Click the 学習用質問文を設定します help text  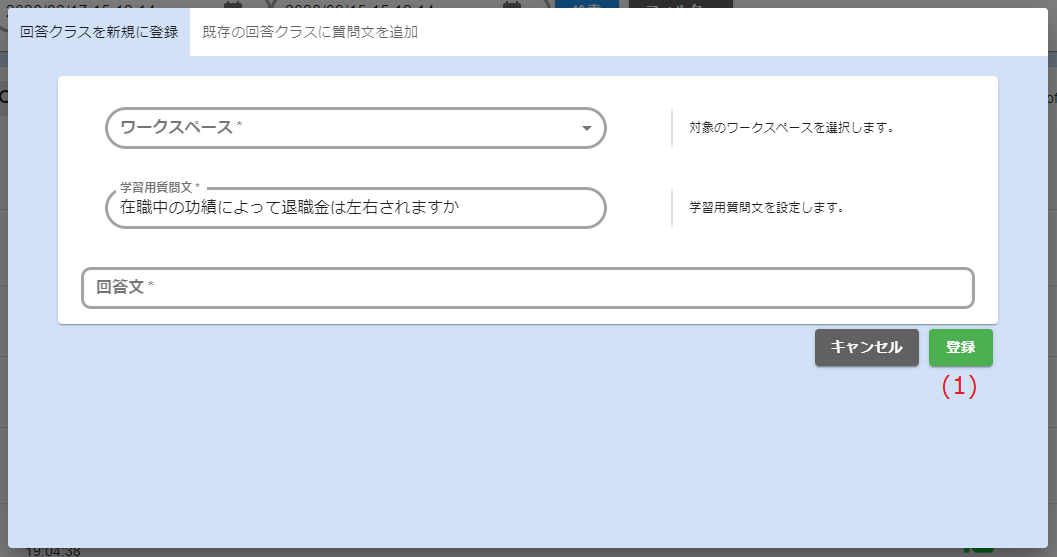(x=767, y=209)
